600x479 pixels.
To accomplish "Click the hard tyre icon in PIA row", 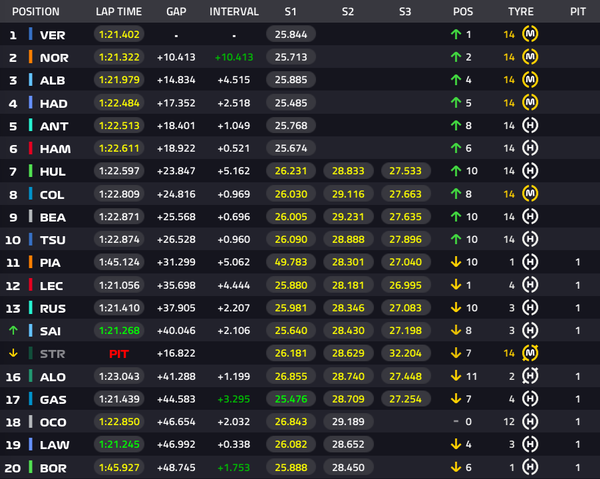I will 530,262.
